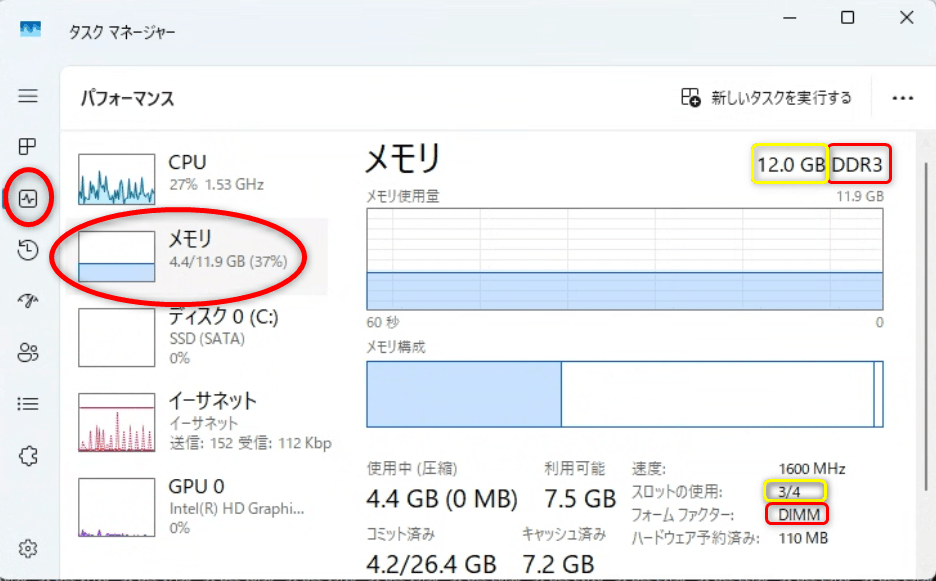Select the Performance page icon
The width and height of the screenshot is (936, 581).
pos(28,198)
